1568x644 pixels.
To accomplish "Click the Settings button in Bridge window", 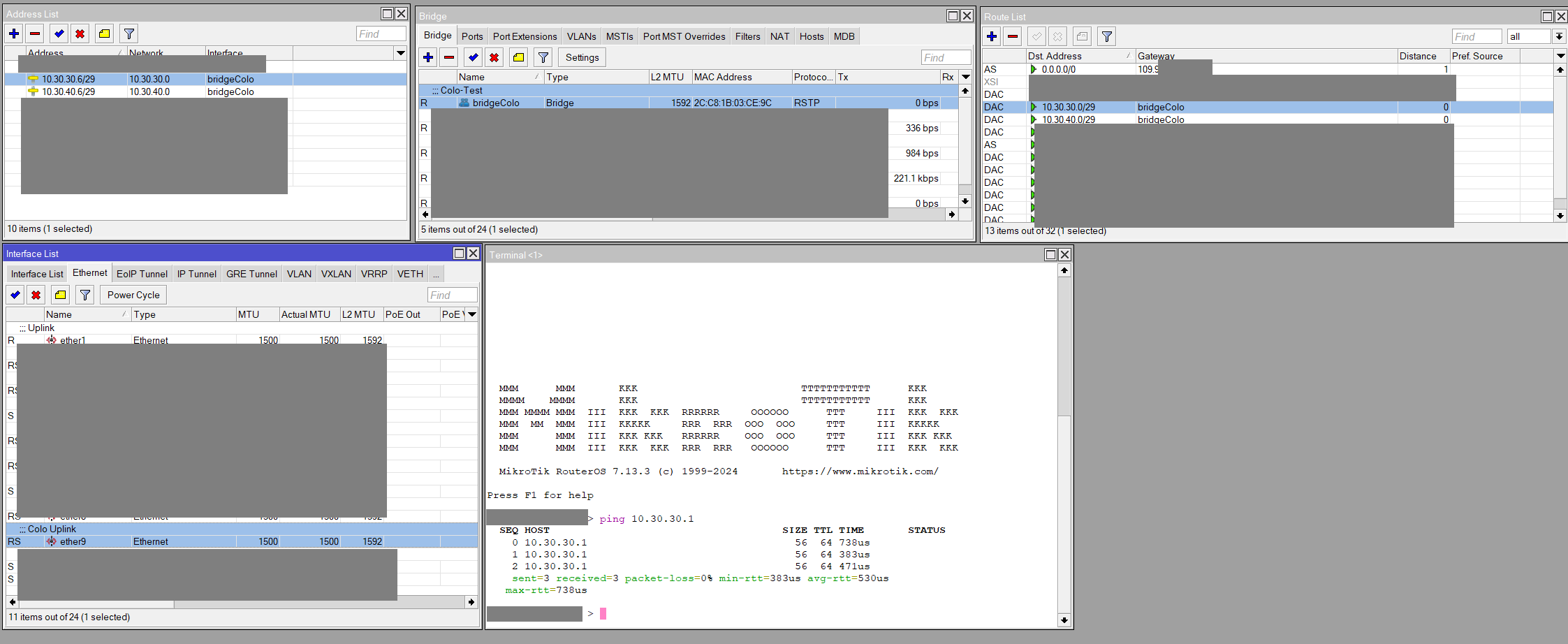I will [582, 57].
